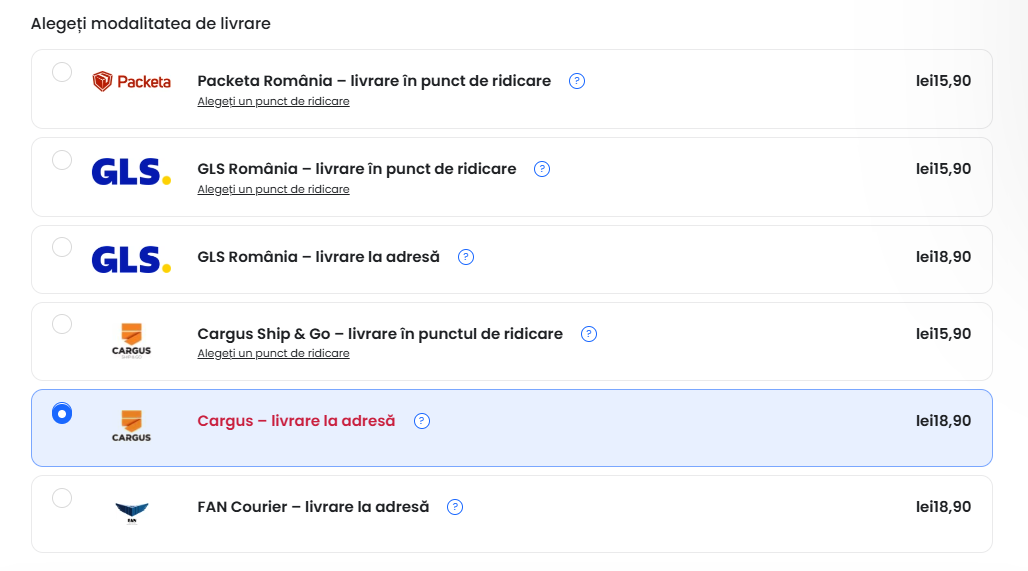This screenshot has width=1028, height=571.
Task: Click the FAN Courier logo
Action: (131, 512)
